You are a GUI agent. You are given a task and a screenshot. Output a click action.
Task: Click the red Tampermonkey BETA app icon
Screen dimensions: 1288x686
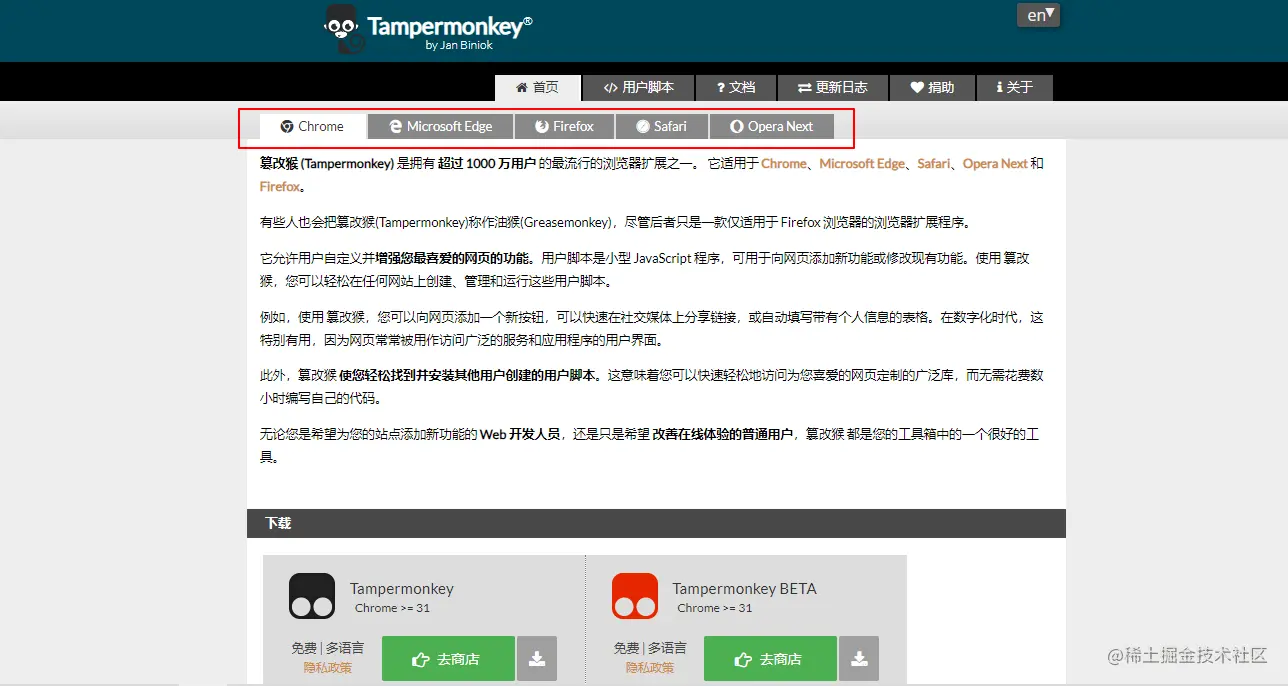pos(635,596)
